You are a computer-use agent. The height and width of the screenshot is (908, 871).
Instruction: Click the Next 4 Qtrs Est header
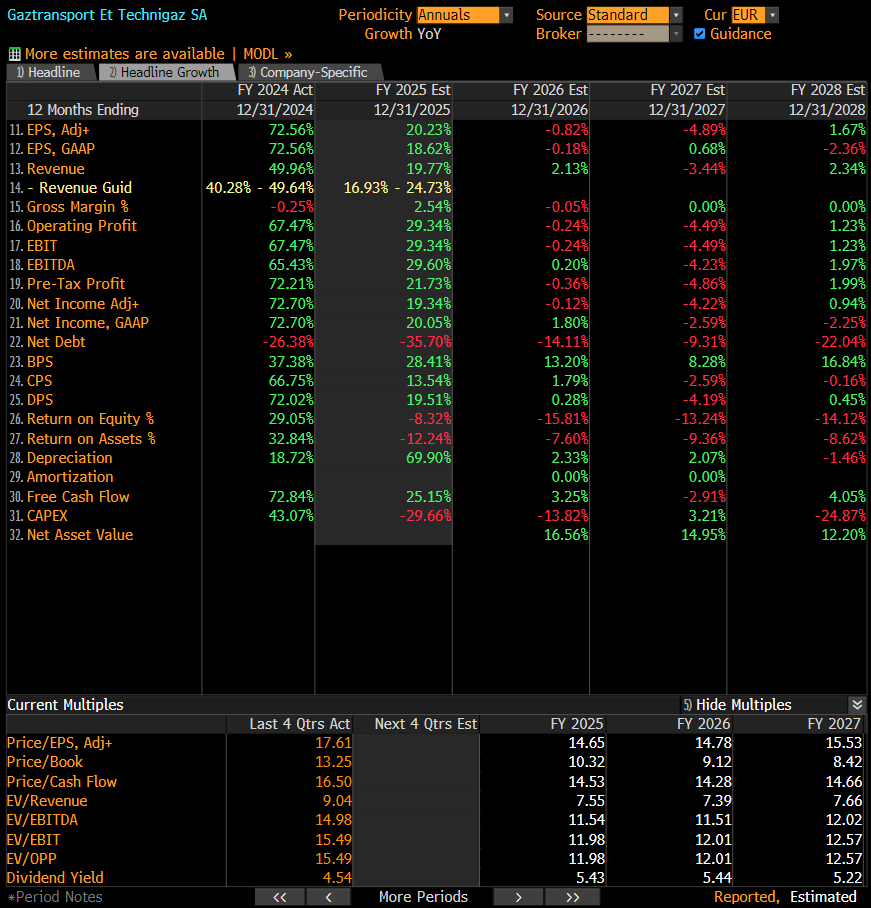point(426,724)
